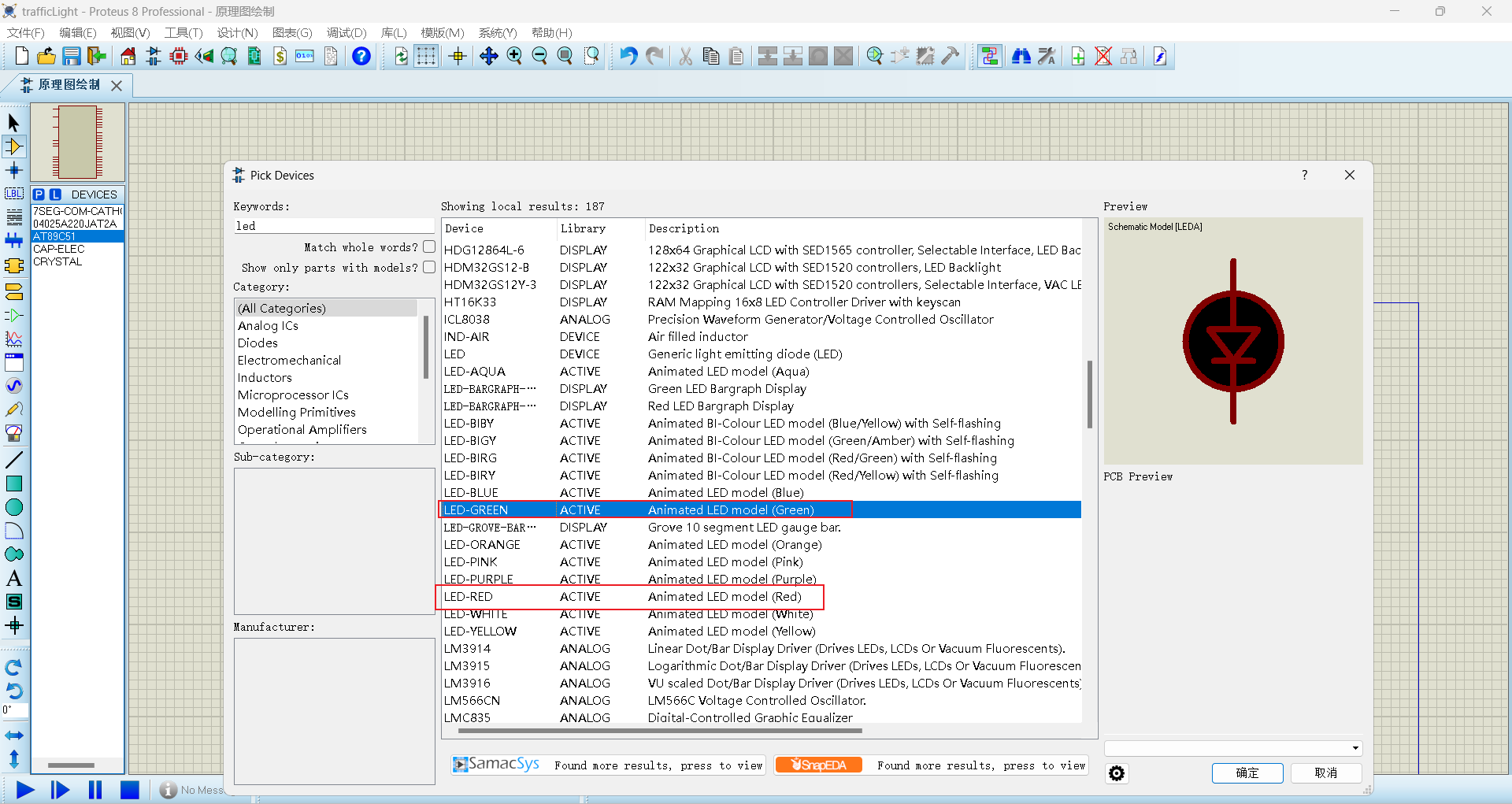1512x804 pixels.
Task: Click the Description column header
Action: [x=863, y=228]
